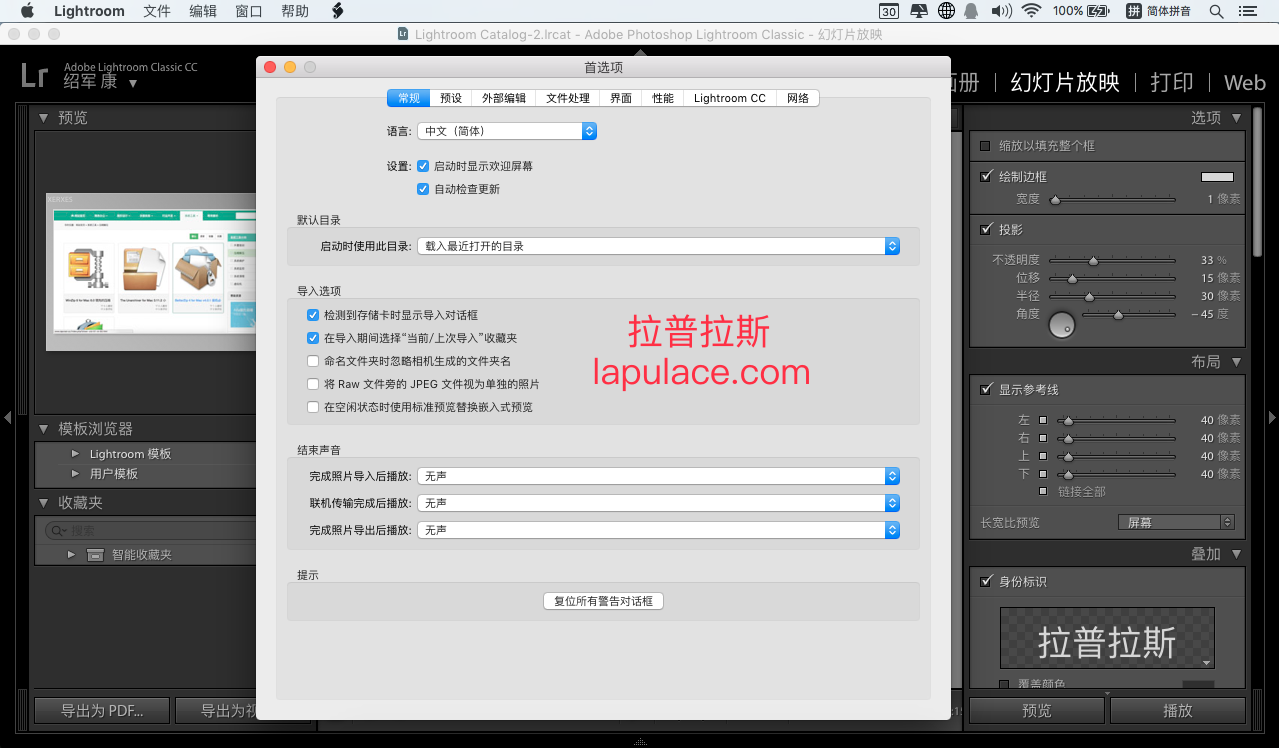1279x748 pixels.
Task: Click the 复位所有警告对话框 button
Action: [x=603, y=601]
